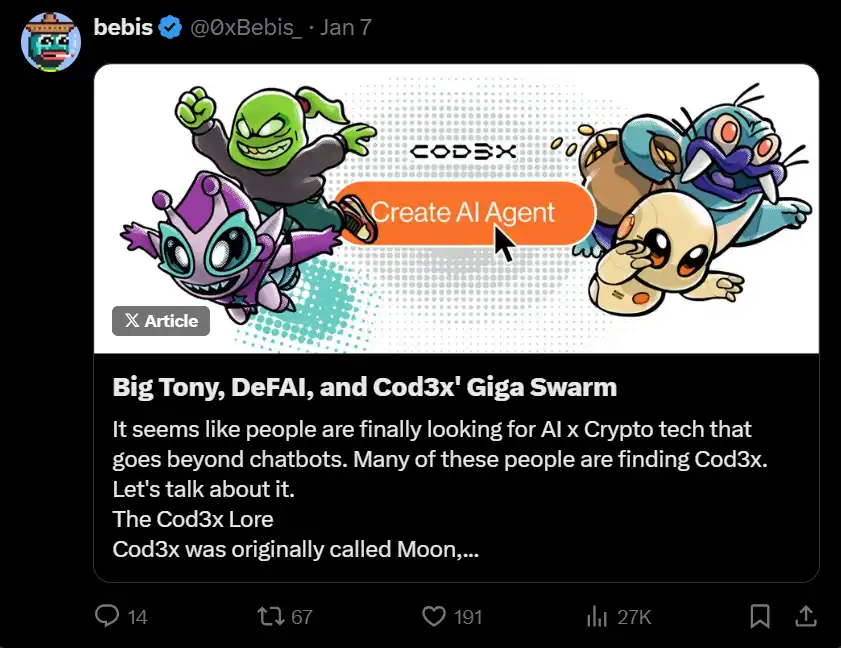Click the X Article badge
The height and width of the screenshot is (648, 841).
coord(161,321)
